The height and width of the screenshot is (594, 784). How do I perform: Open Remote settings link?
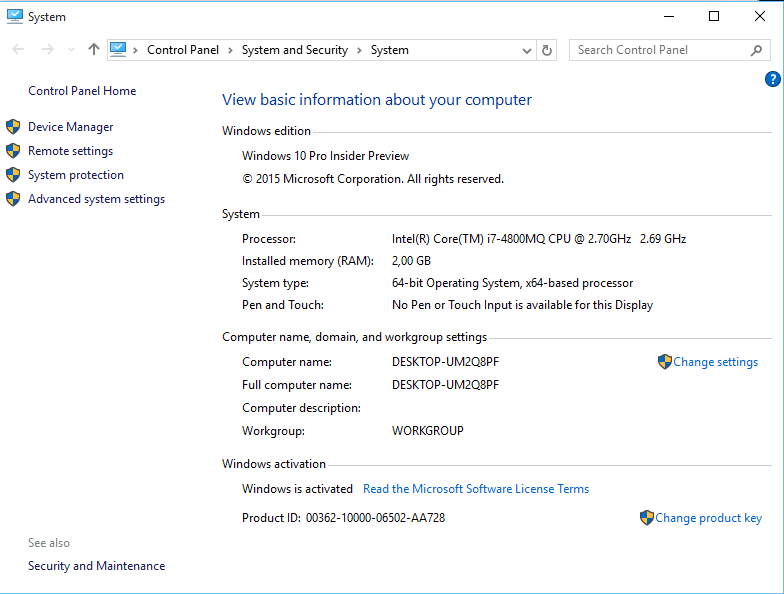click(70, 151)
